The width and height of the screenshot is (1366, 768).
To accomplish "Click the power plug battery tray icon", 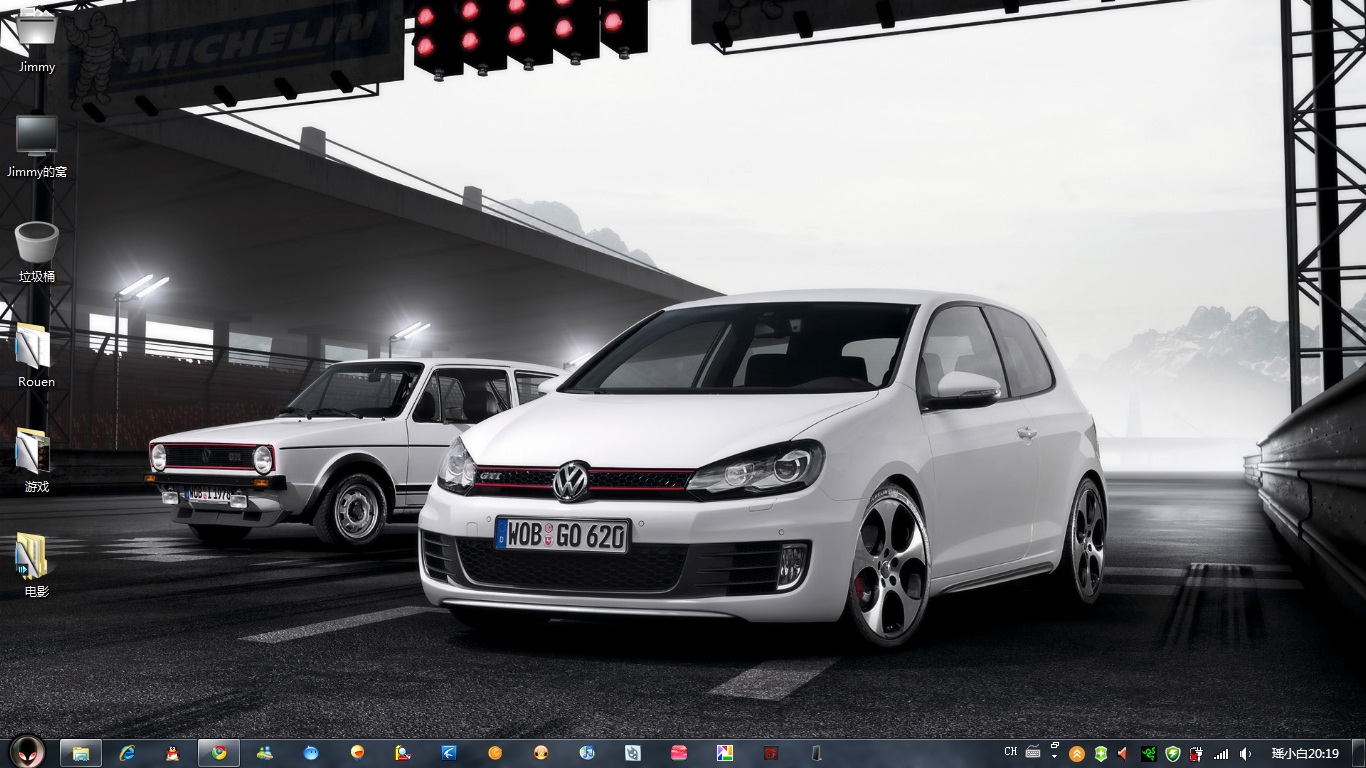I will [1197, 754].
